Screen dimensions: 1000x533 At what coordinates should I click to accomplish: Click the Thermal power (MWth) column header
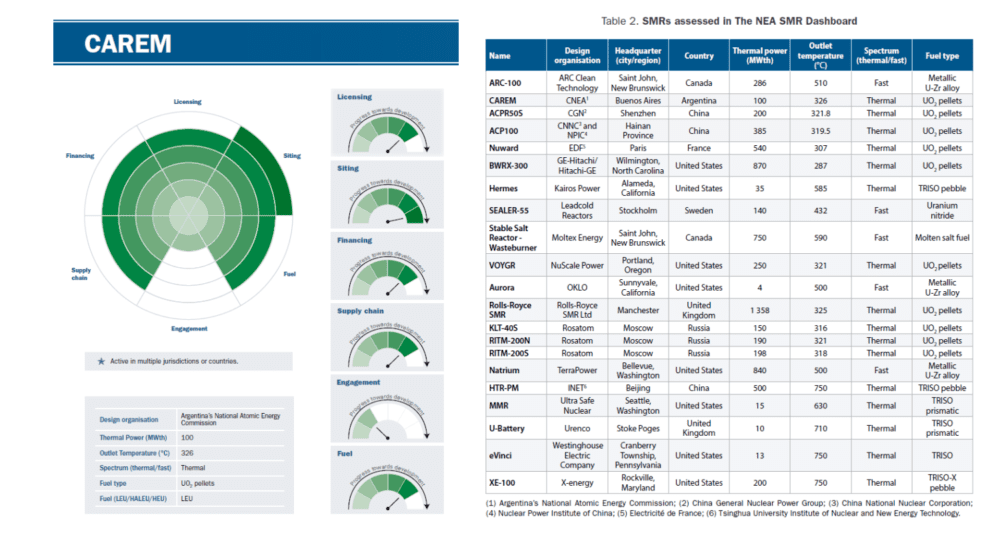coord(758,56)
